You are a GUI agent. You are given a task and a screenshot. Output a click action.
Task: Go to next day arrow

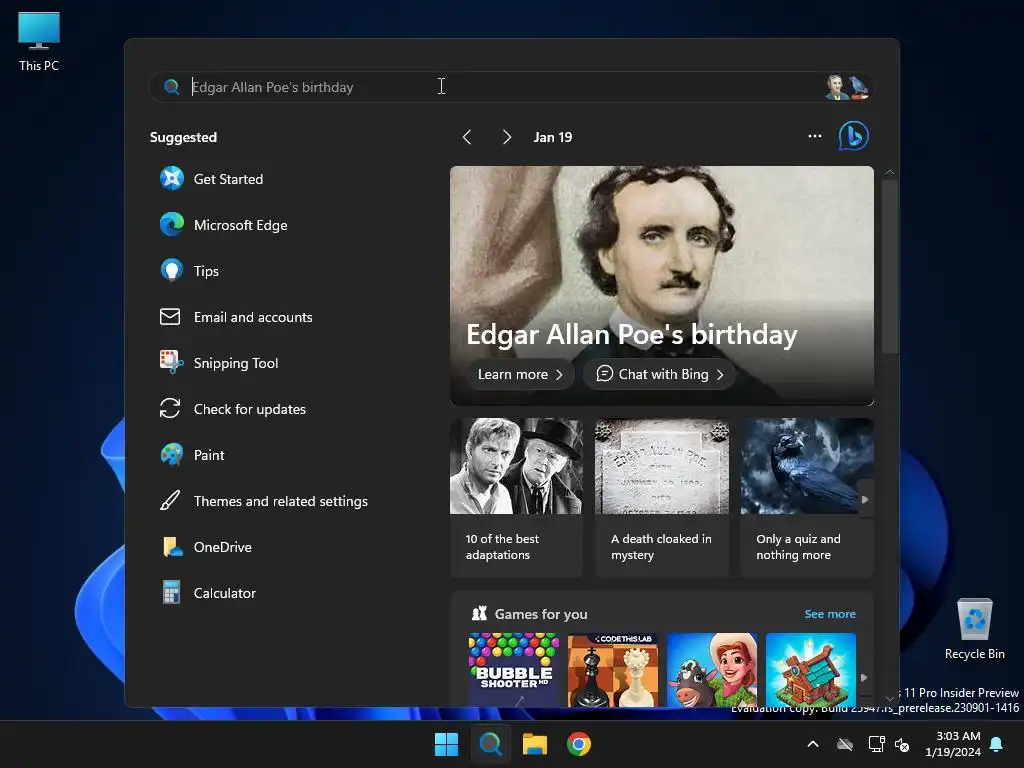tap(507, 136)
